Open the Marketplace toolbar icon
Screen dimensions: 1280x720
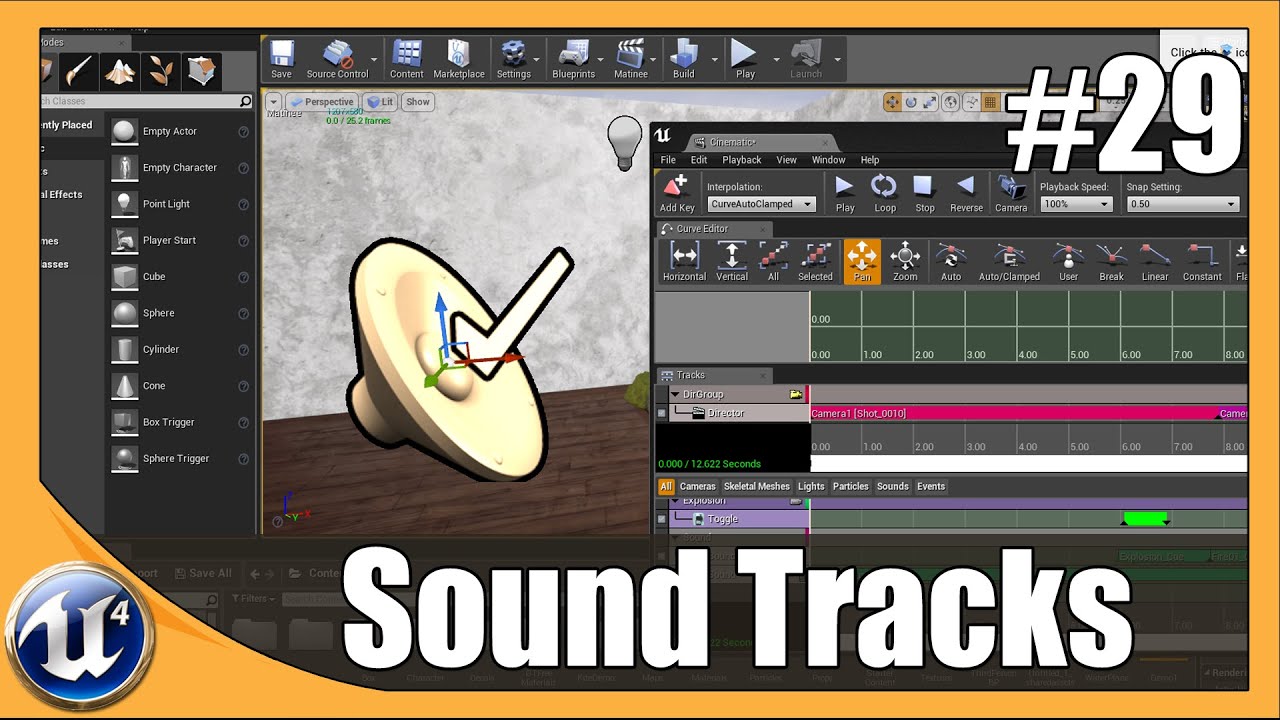coord(458,59)
